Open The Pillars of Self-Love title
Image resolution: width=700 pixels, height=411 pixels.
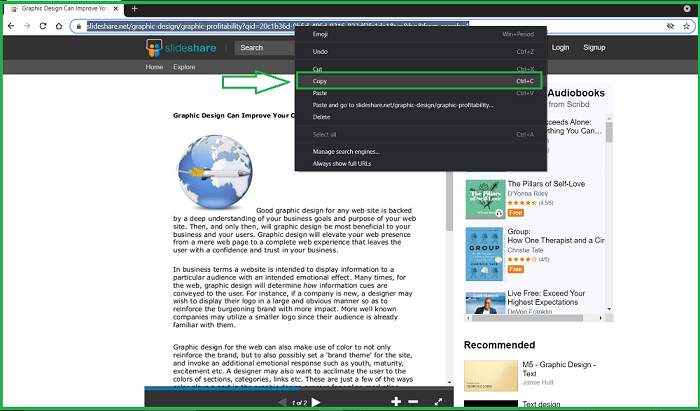546,184
